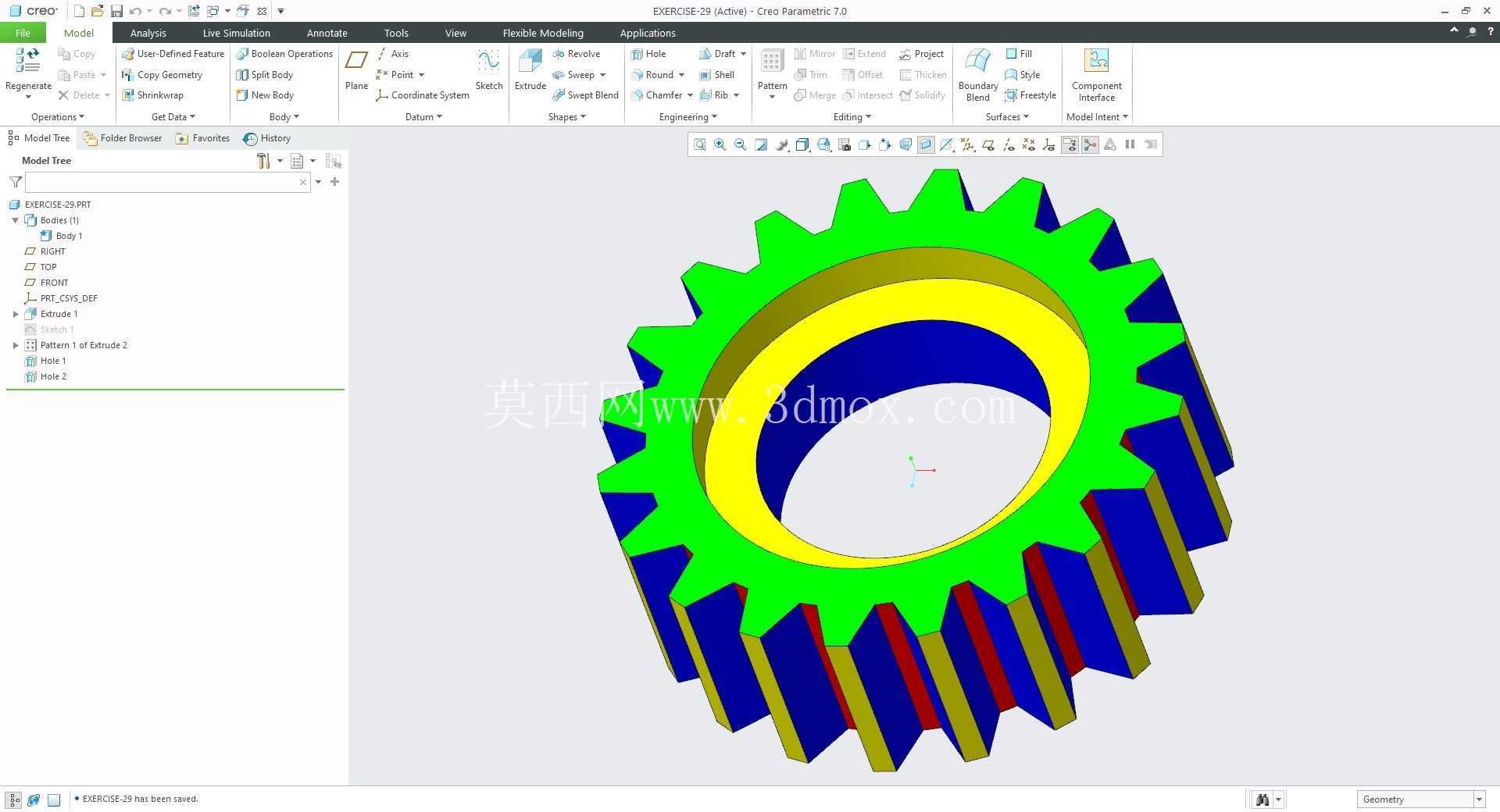
Task: Toggle datum axis display
Action: pyautogui.click(x=1009, y=144)
